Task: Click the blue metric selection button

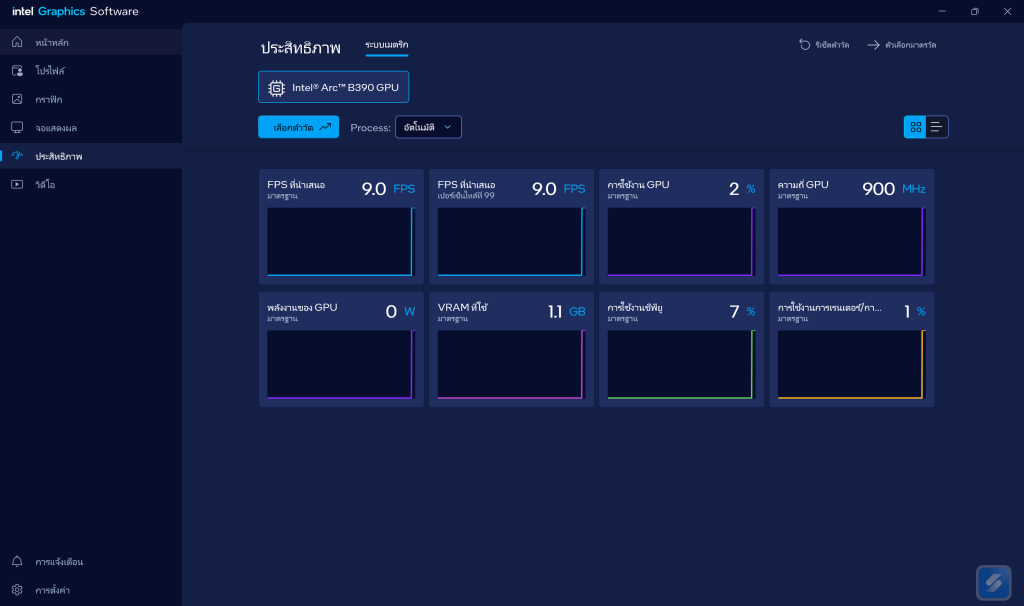Action: 298,127
